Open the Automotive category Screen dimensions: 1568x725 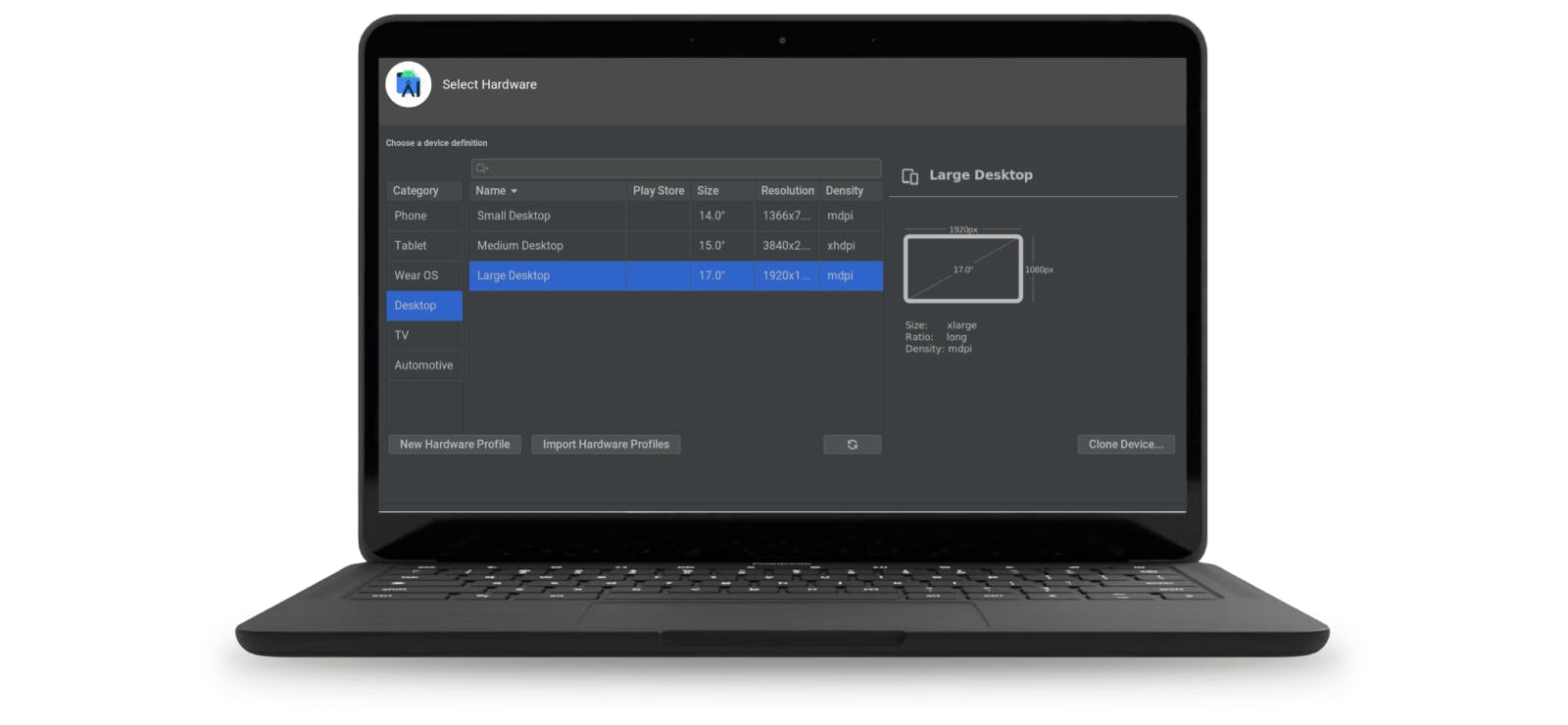423,365
